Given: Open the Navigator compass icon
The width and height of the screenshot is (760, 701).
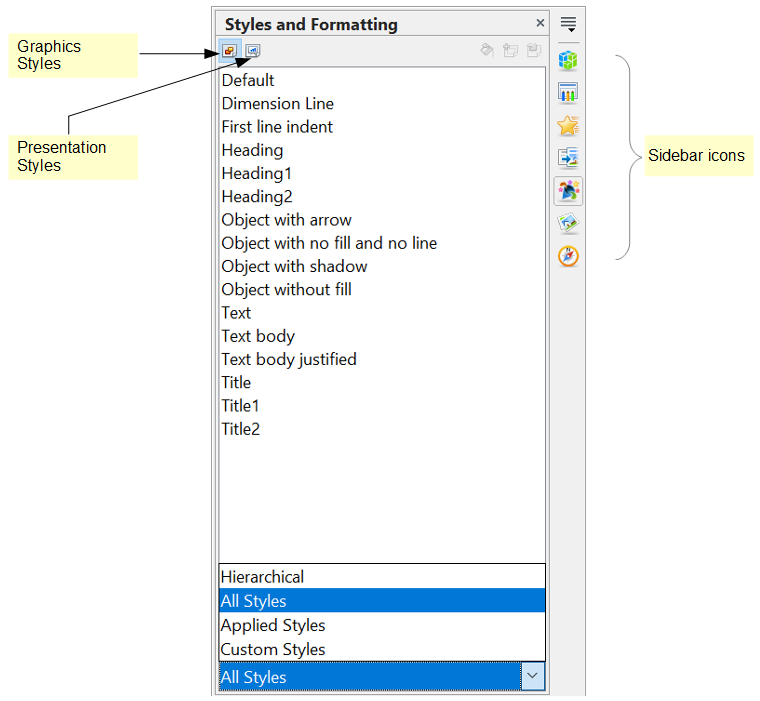Looking at the screenshot, I should (x=568, y=256).
